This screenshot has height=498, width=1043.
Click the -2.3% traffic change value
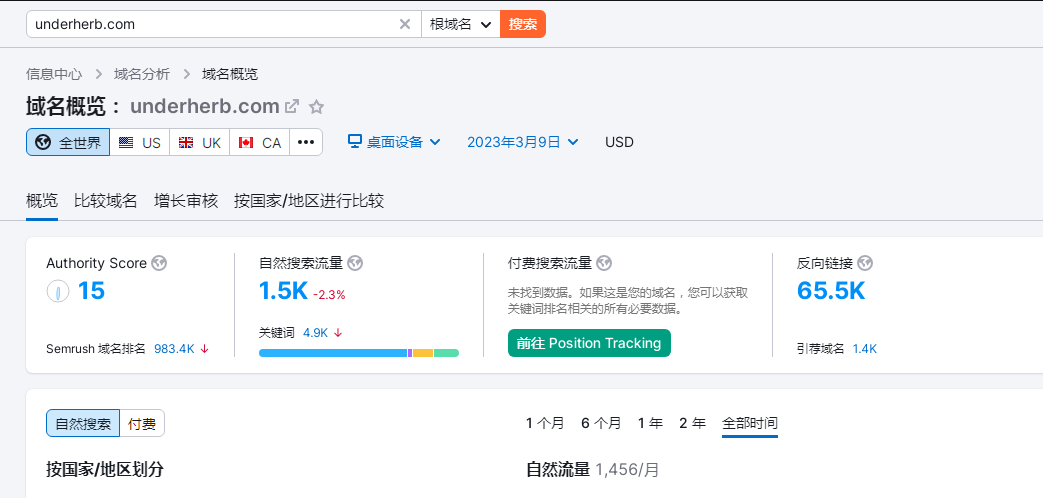329,295
